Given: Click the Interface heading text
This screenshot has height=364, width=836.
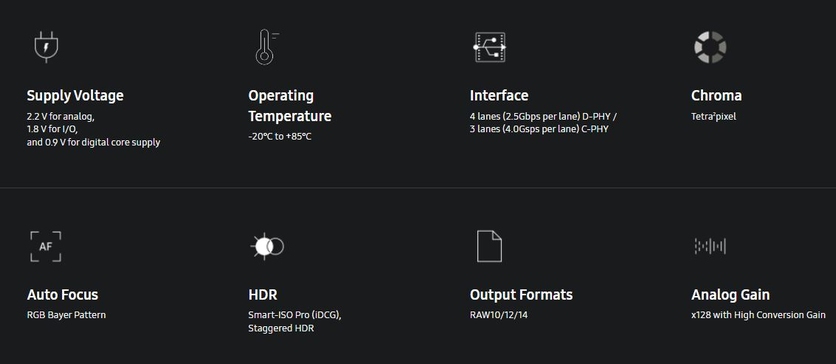Looking at the screenshot, I should click(499, 95).
